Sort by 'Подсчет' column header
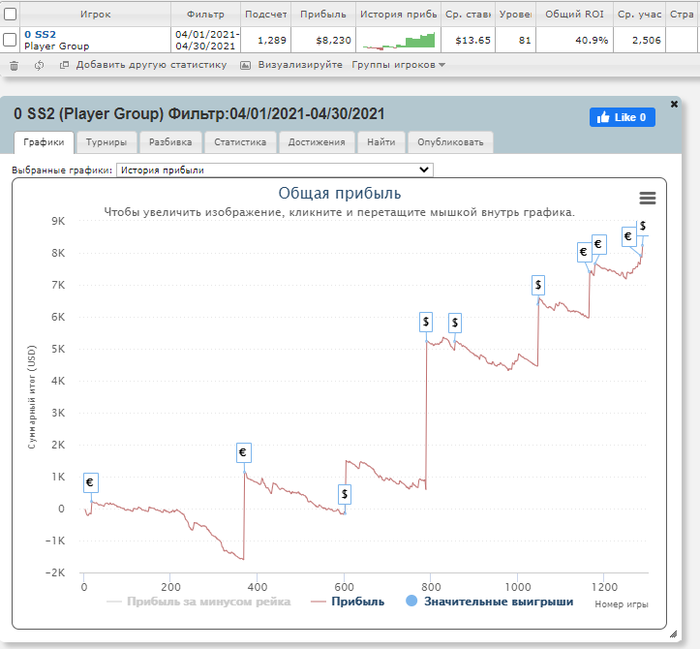 click(266, 14)
